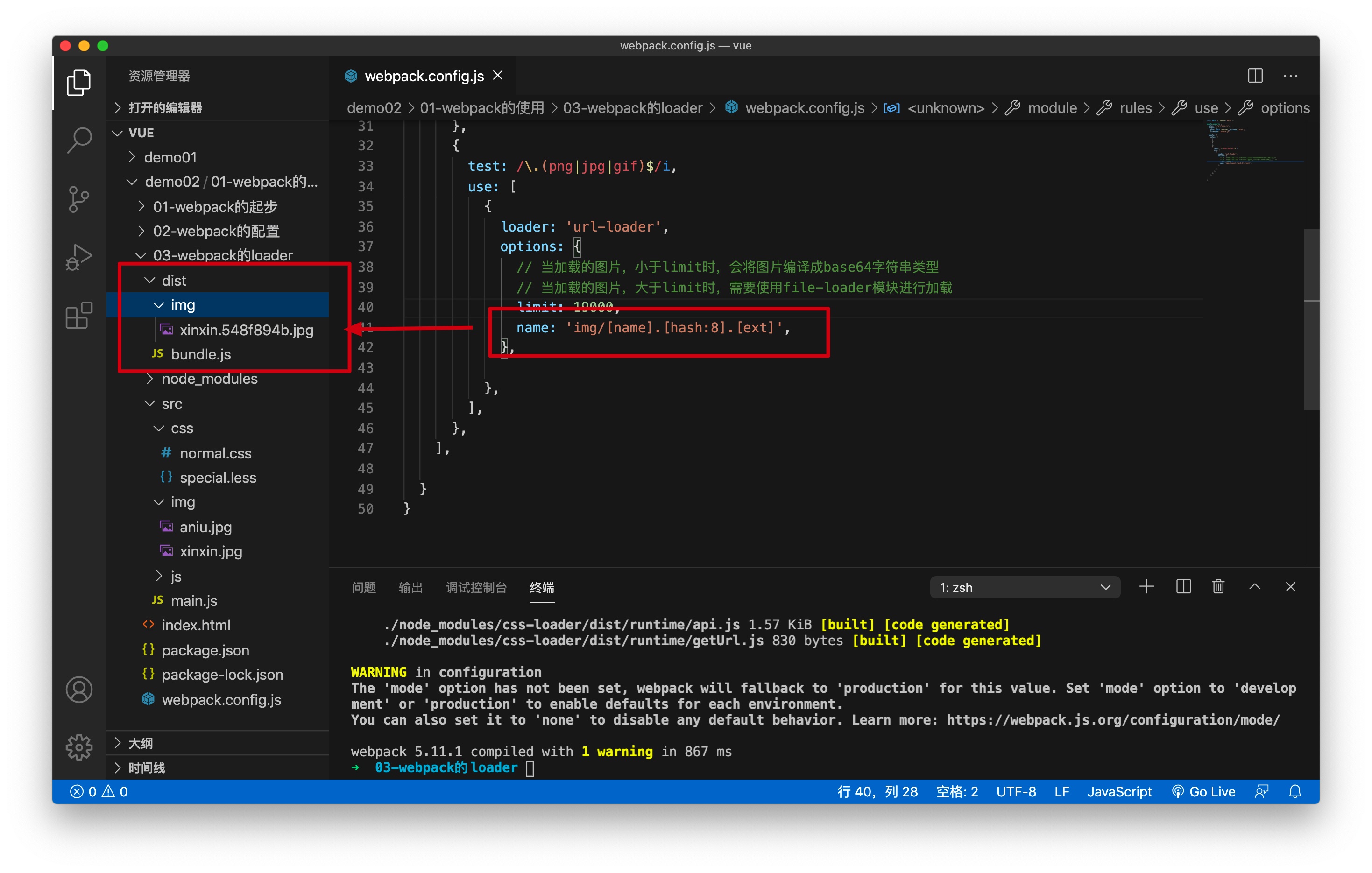Image resolution: width=1372 pixels, height=873 pixels.
Task: Expand the 大纲 outline section
Action: click(218, 743)
